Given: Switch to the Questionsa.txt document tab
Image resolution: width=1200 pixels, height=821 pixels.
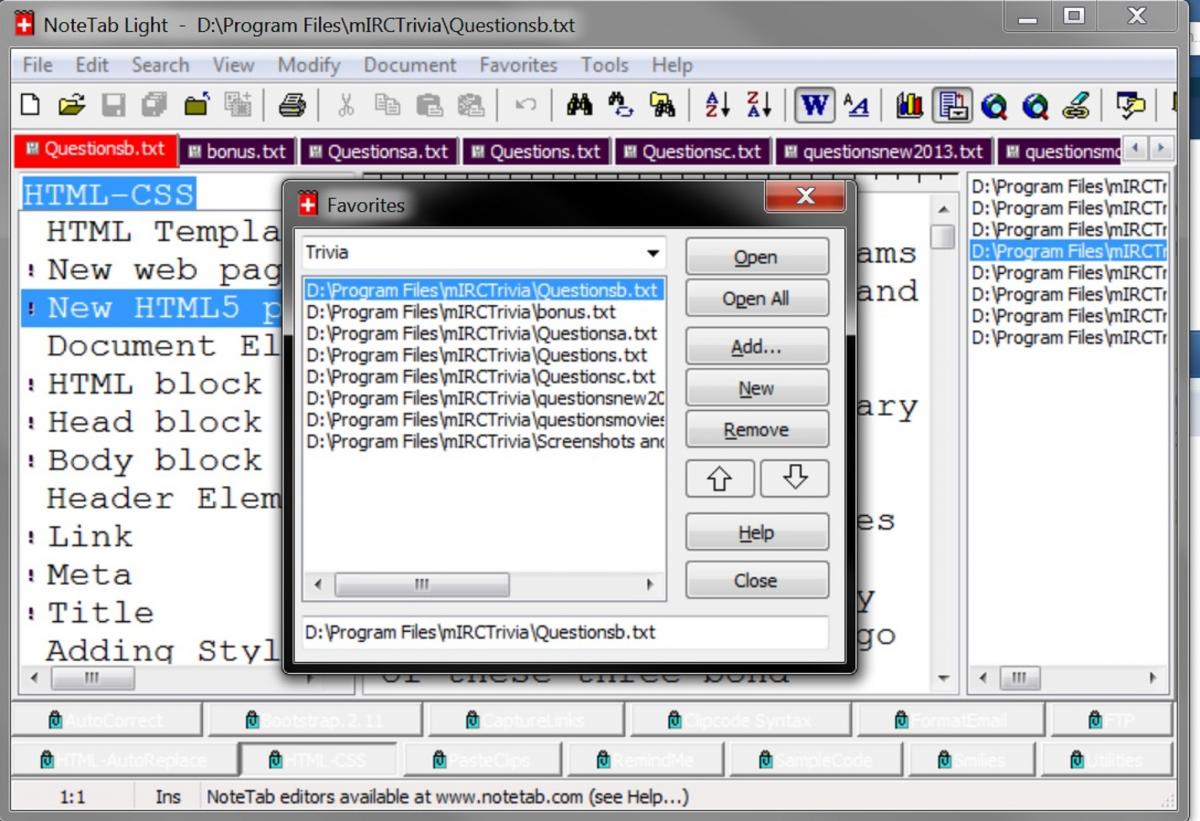Looking at the screenshot, I should click(x=379, y=152).
